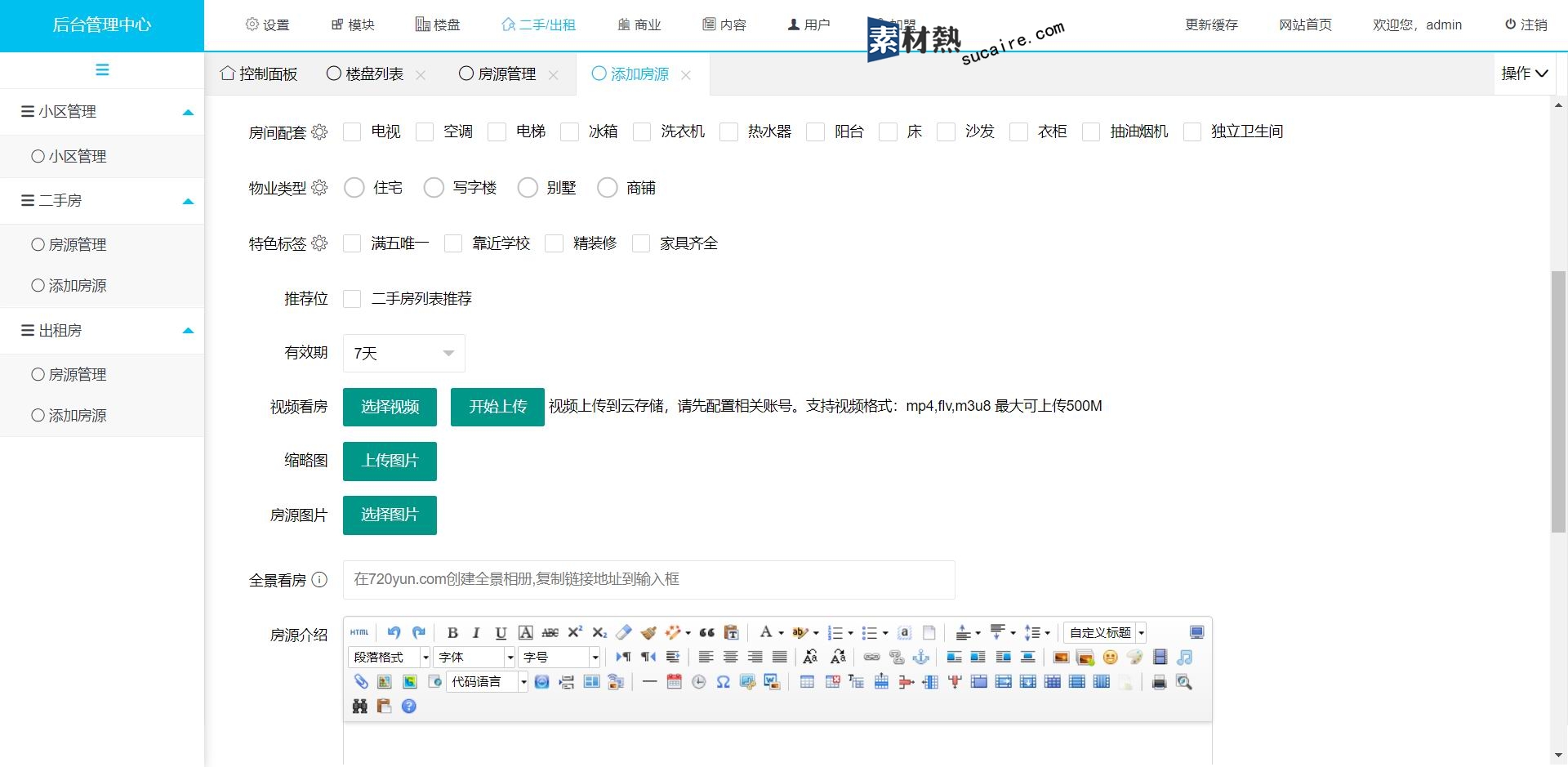Viewport: 1568px width, 767px height.
Task: Open the 自定义标题 dropdown
Action: point(1105,633)
